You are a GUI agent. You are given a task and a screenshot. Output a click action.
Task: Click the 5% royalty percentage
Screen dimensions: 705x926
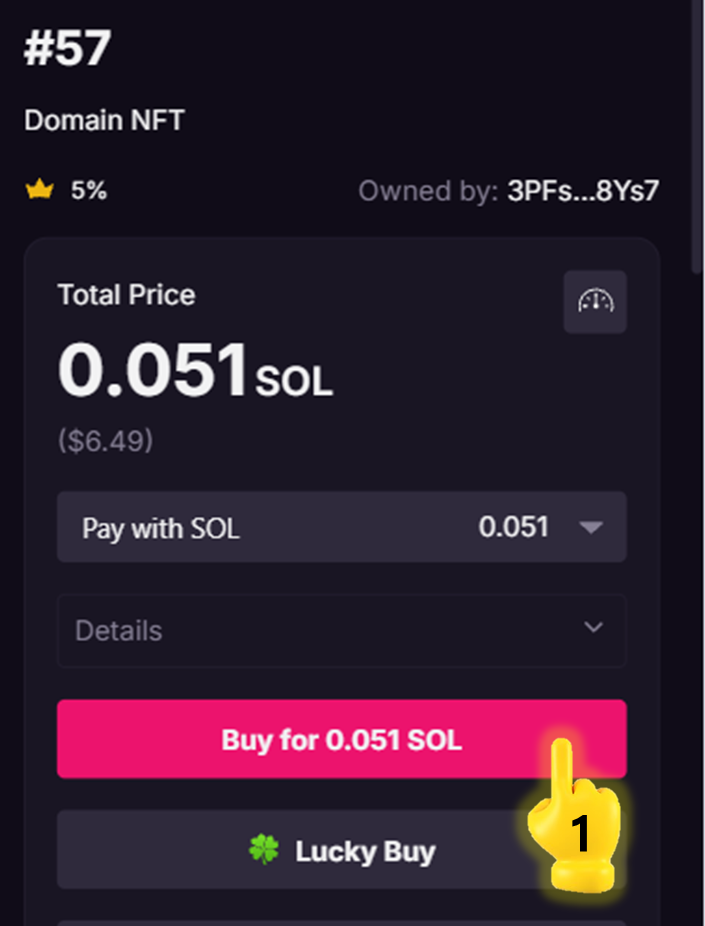[x=89, y=190]
